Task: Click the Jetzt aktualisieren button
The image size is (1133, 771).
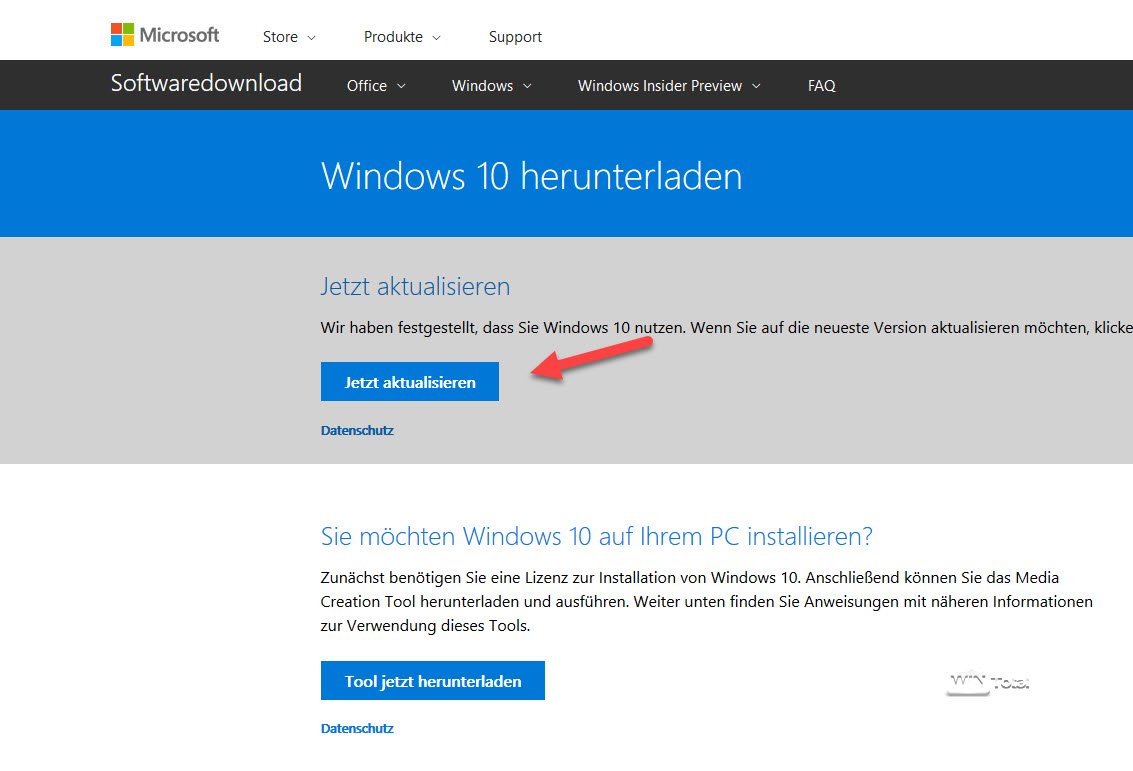Action: click(410, 382)
